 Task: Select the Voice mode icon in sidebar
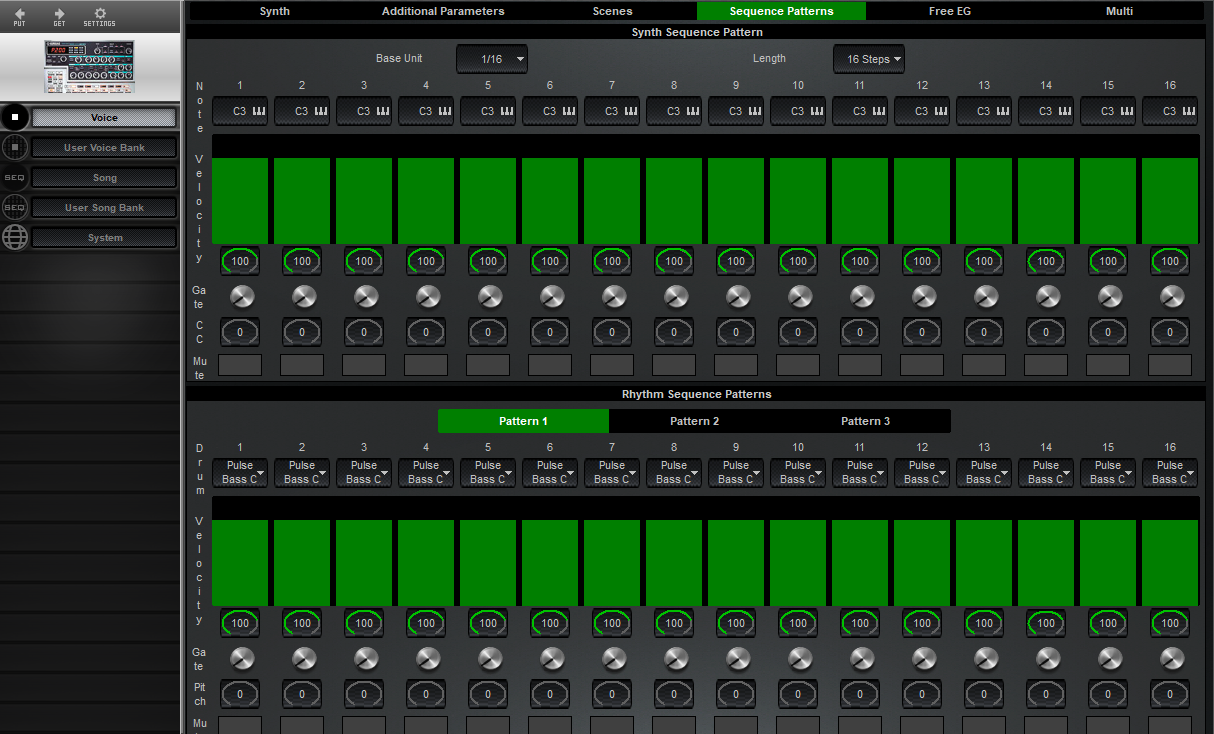tap(14, 117)
